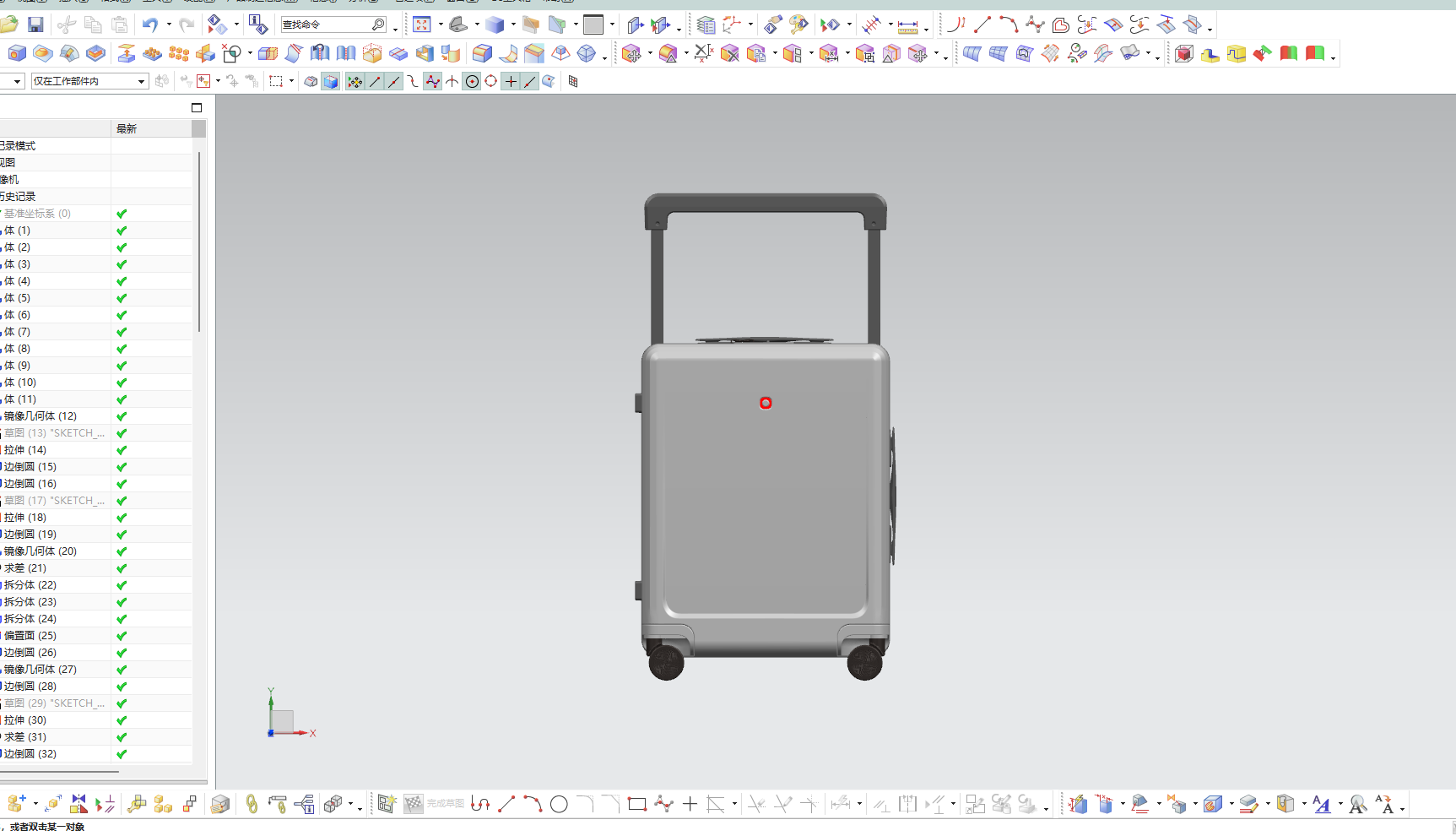This screenshot has width=1456, height=836.
Task: Click the Open folder icon
Action: pyautogui.click(x=9, y=25)
